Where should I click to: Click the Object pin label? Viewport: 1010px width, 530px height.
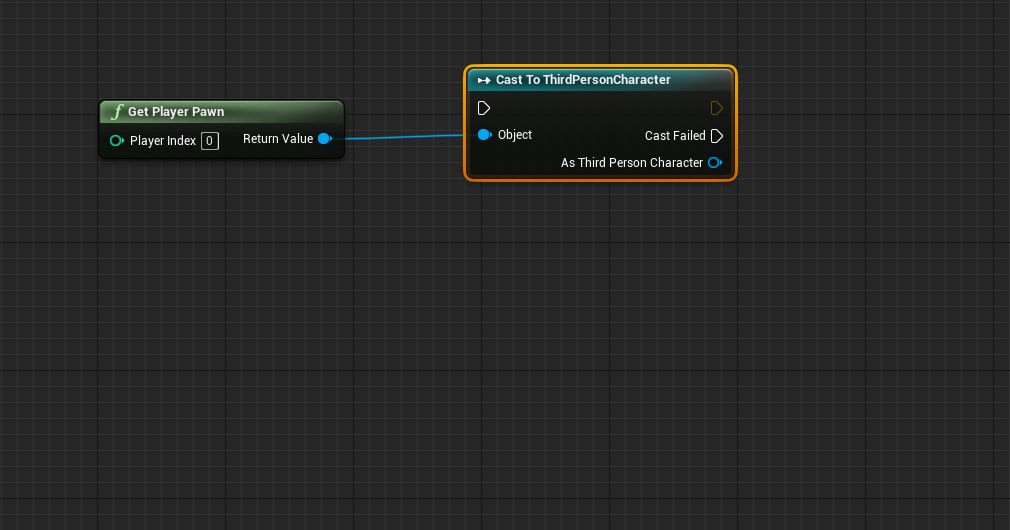(x=515, y=135)
